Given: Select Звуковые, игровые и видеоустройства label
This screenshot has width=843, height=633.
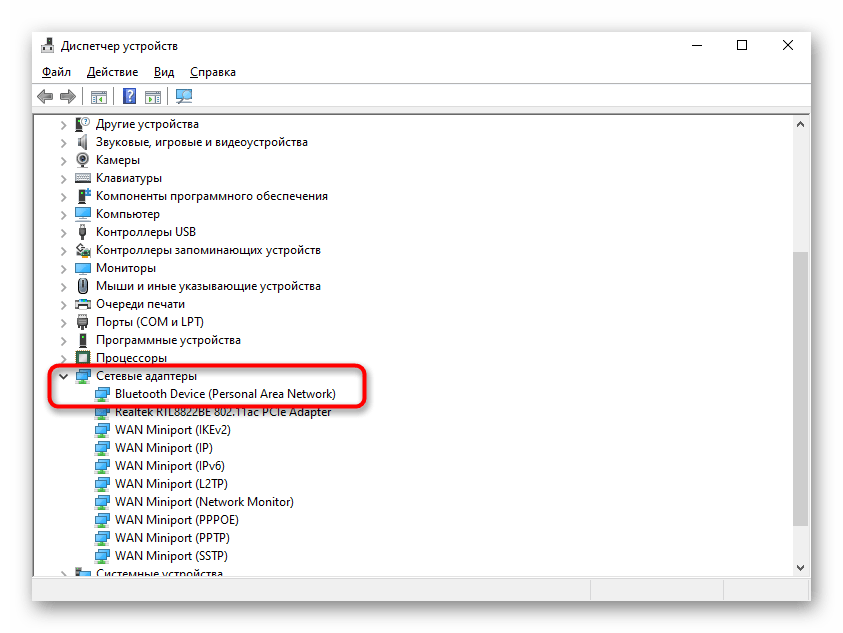Looking at the screenshot, I should 202,142.
